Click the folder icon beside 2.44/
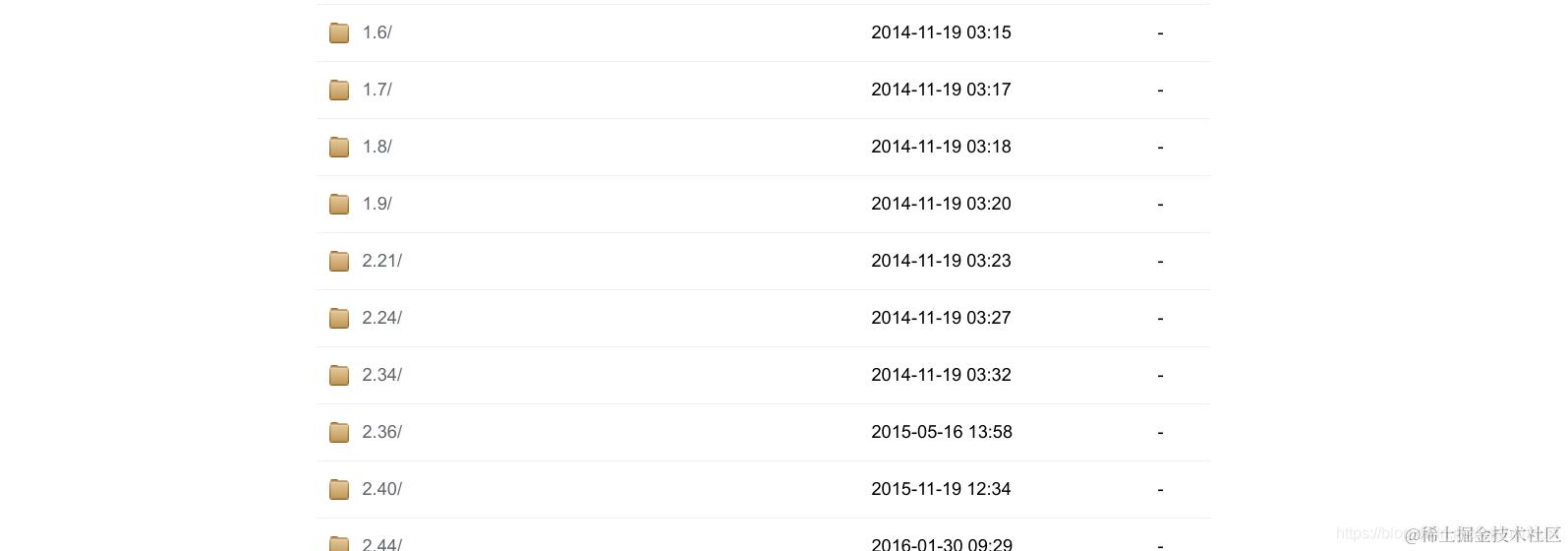 click(339, 543)
